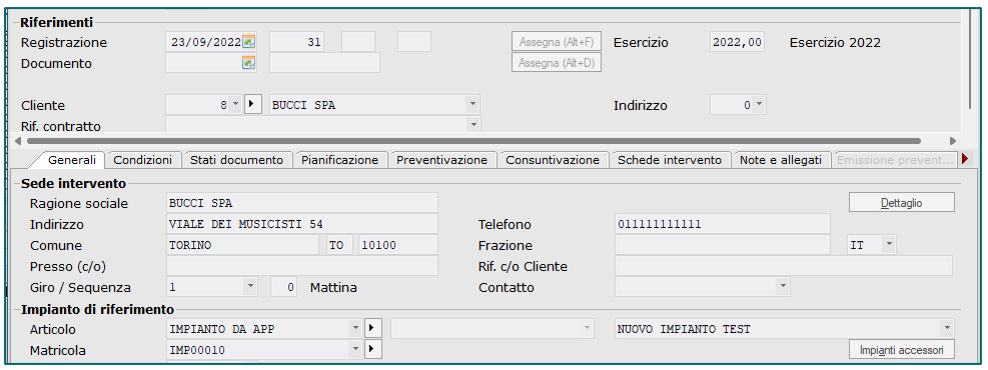
Task: Expand Articolo IMPIANTO DA APP dropdown
Action: [356, 328]
